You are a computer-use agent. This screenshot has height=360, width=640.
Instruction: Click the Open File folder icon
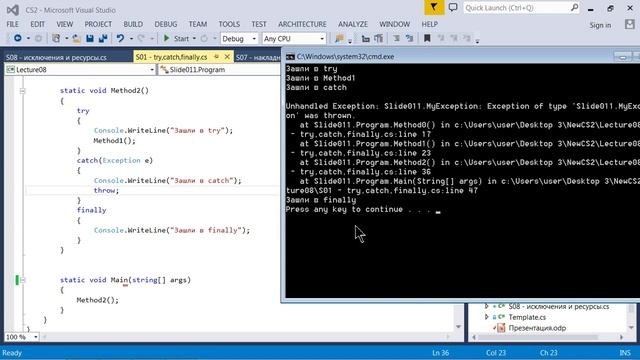[x=76, y=38]
